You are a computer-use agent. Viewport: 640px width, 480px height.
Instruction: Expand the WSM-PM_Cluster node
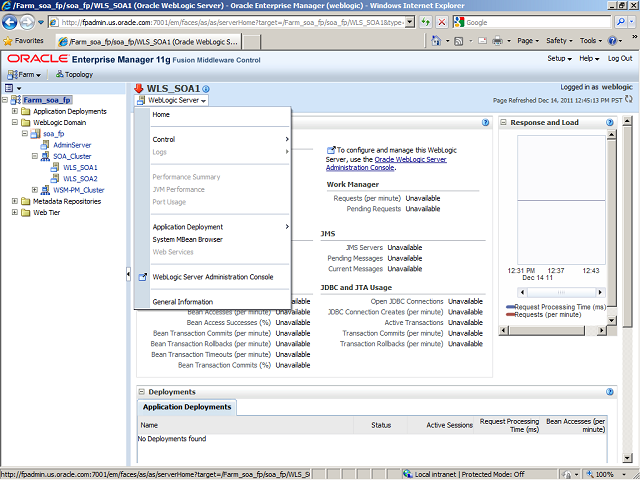pos(35,189)
